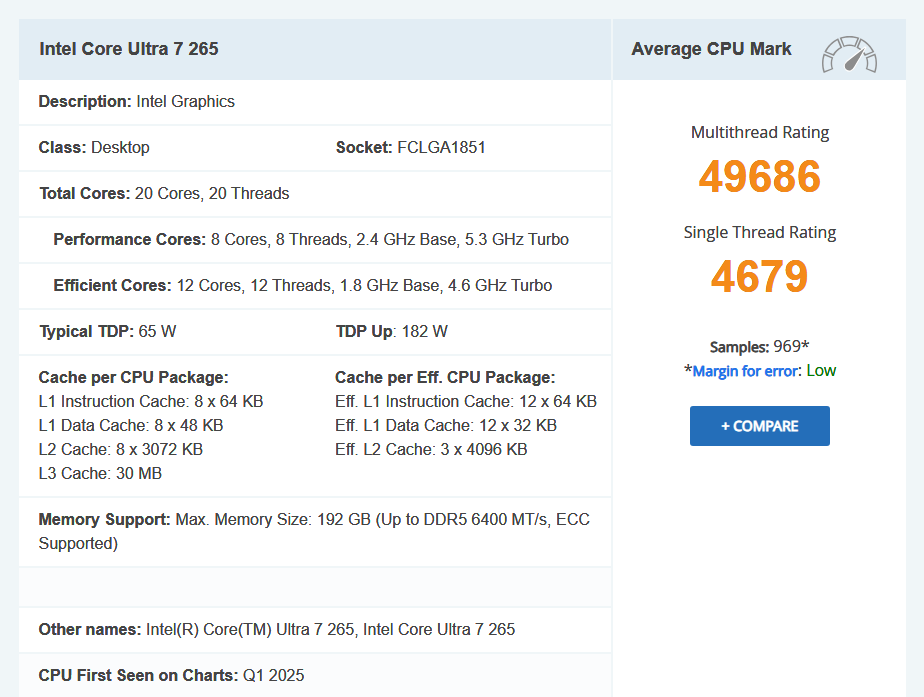Image resolution: width=924 pixels, height=697 pixels.
Task: Click the speedometer gauge icon
Action: click(849, 54)
